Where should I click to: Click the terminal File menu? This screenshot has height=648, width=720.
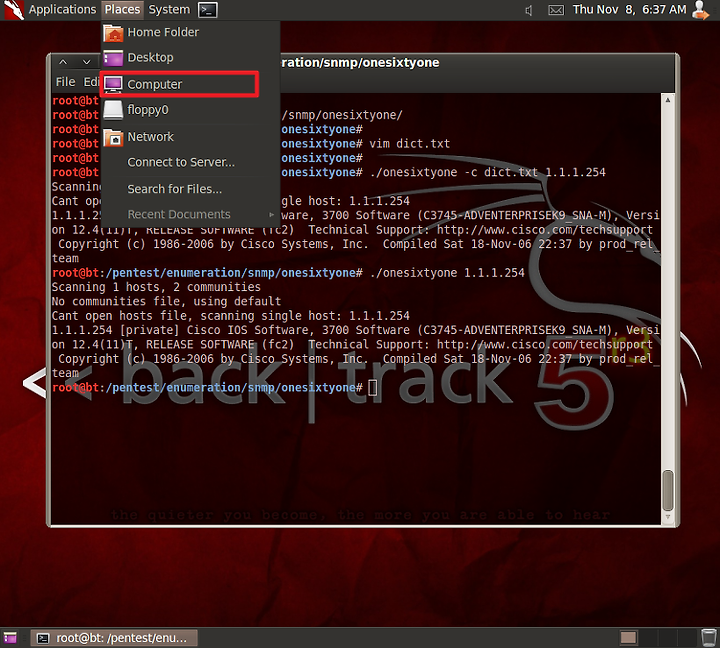(x=65, y=82)
